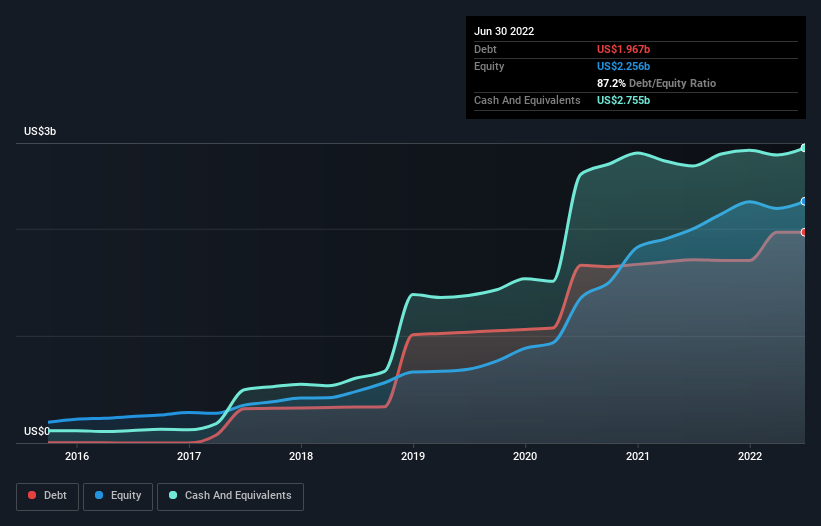Toggle the Equity series legend button

118,496
